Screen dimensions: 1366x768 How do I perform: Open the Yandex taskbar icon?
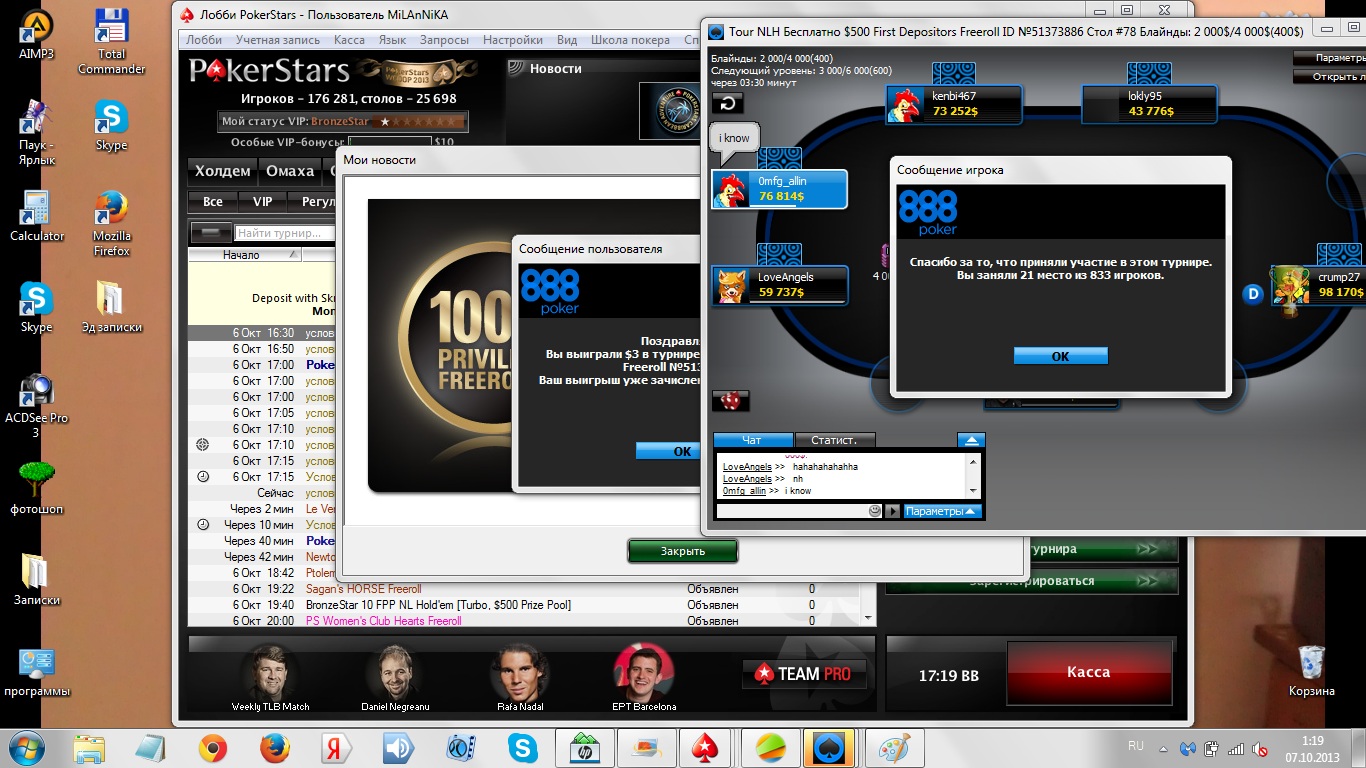pyautogui.click(x=336, y=748)
